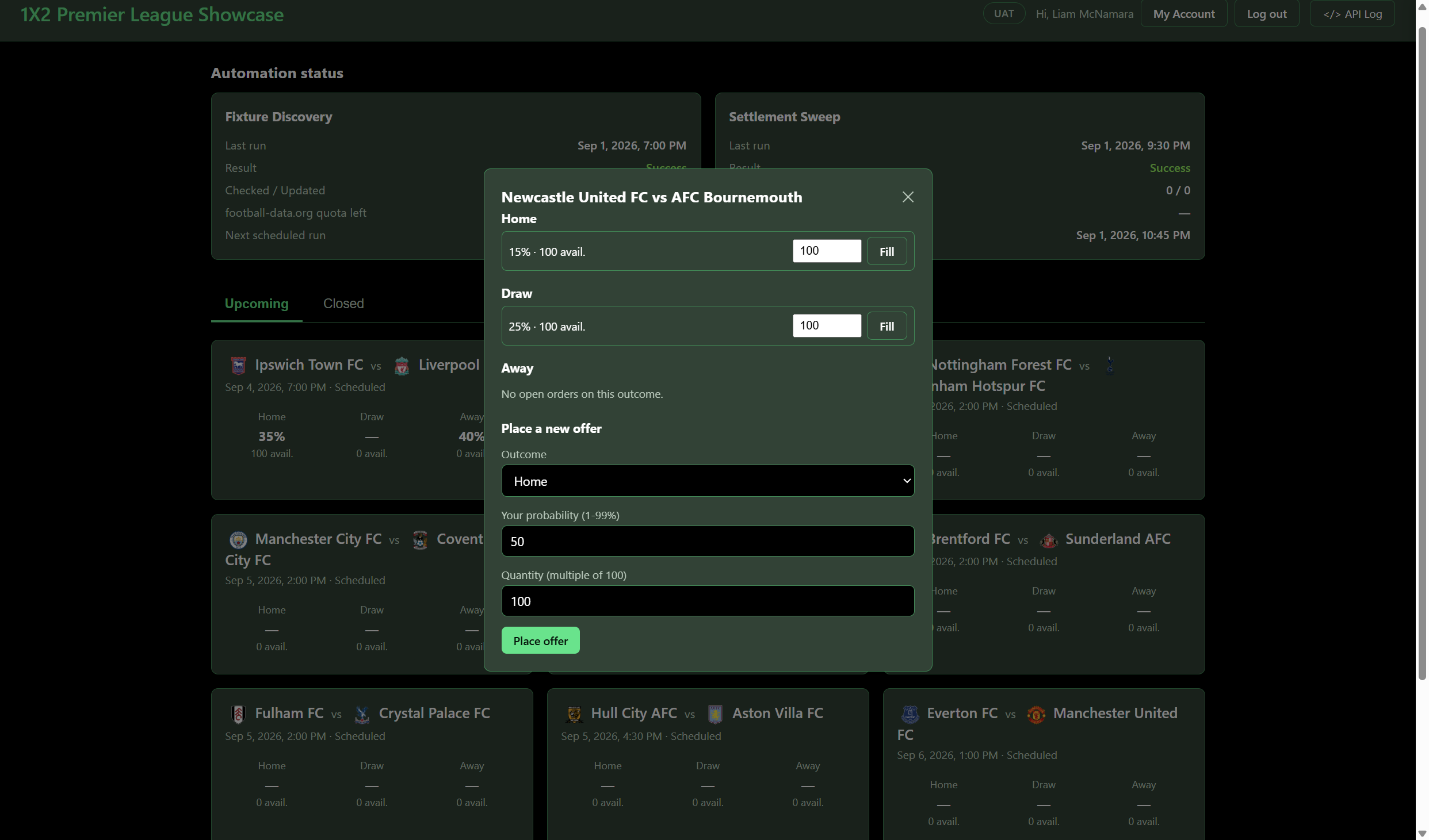The image size is (1429, 840).
Task: Click the Aston Villa FC crest icon
Action: 715,714
